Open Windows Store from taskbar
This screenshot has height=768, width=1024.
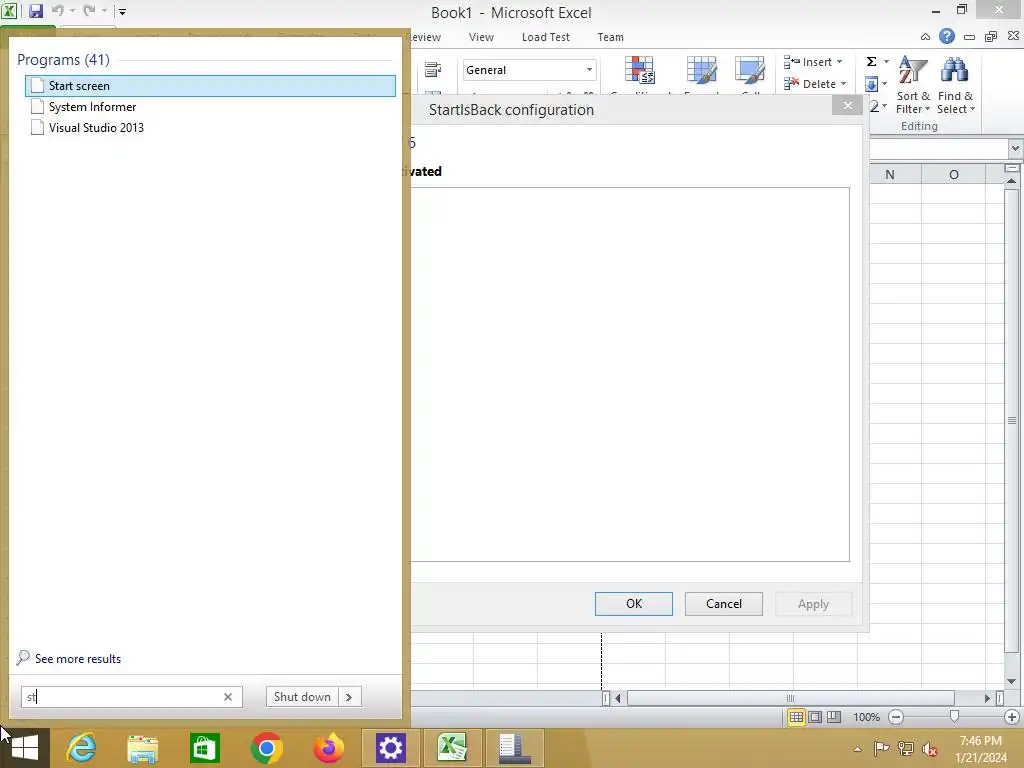tap(204, 748)
